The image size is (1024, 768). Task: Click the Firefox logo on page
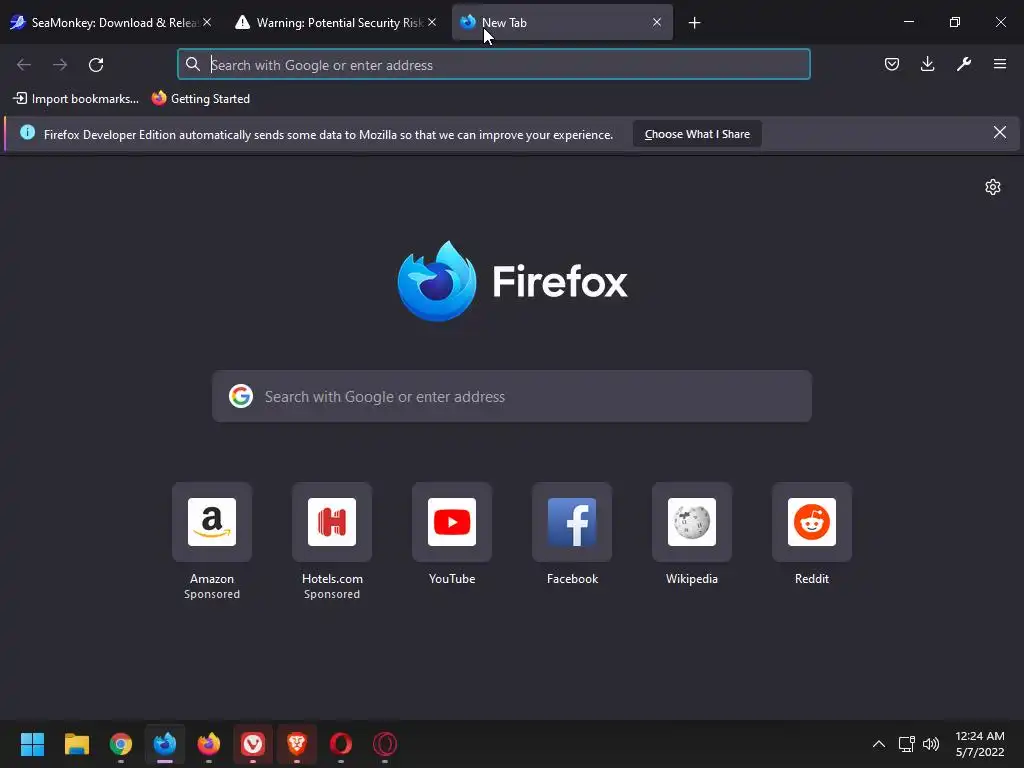point(512,281)
